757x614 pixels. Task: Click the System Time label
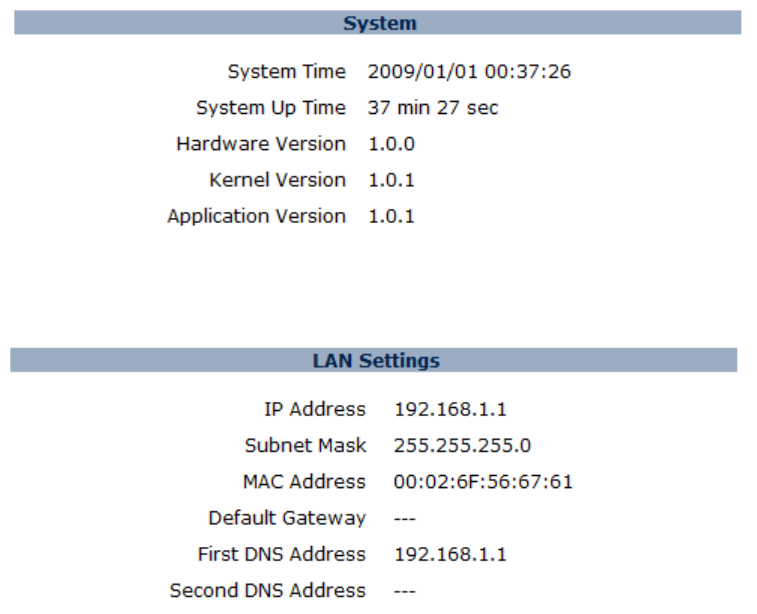pyautogui.click(x=286, y=72)
